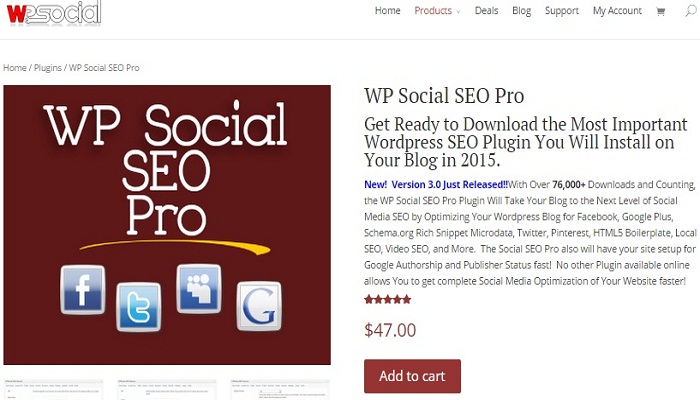Expand the Products dropdown arrow

(458, 12)
